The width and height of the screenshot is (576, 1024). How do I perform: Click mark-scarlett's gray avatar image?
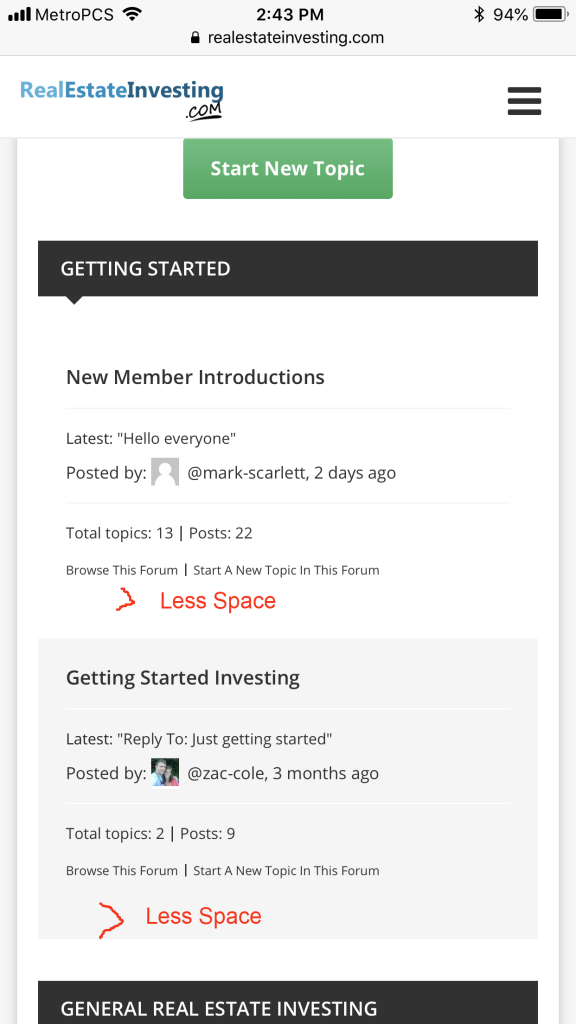(x=165, y=472)
